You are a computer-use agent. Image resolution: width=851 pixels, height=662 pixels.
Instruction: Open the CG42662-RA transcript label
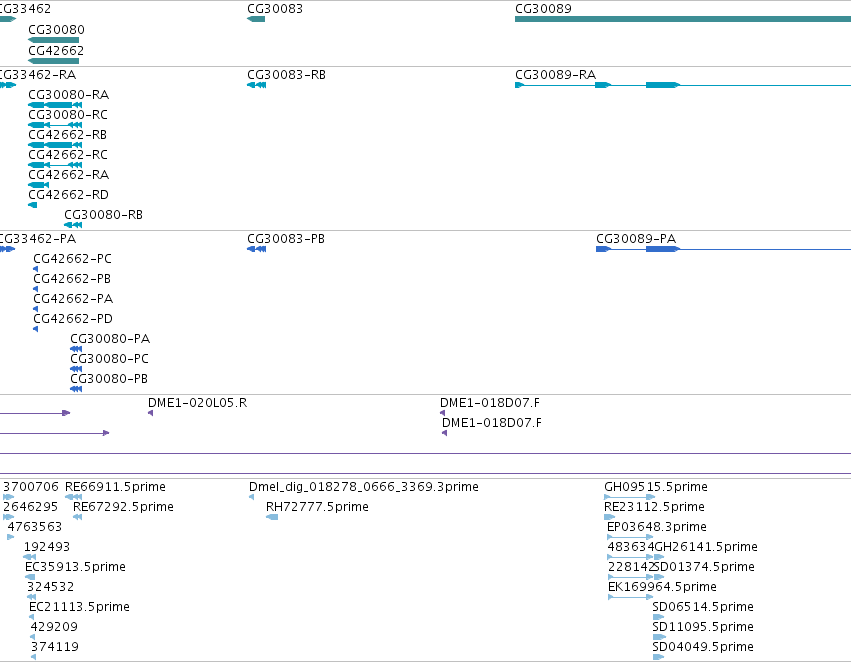(68, 175)
